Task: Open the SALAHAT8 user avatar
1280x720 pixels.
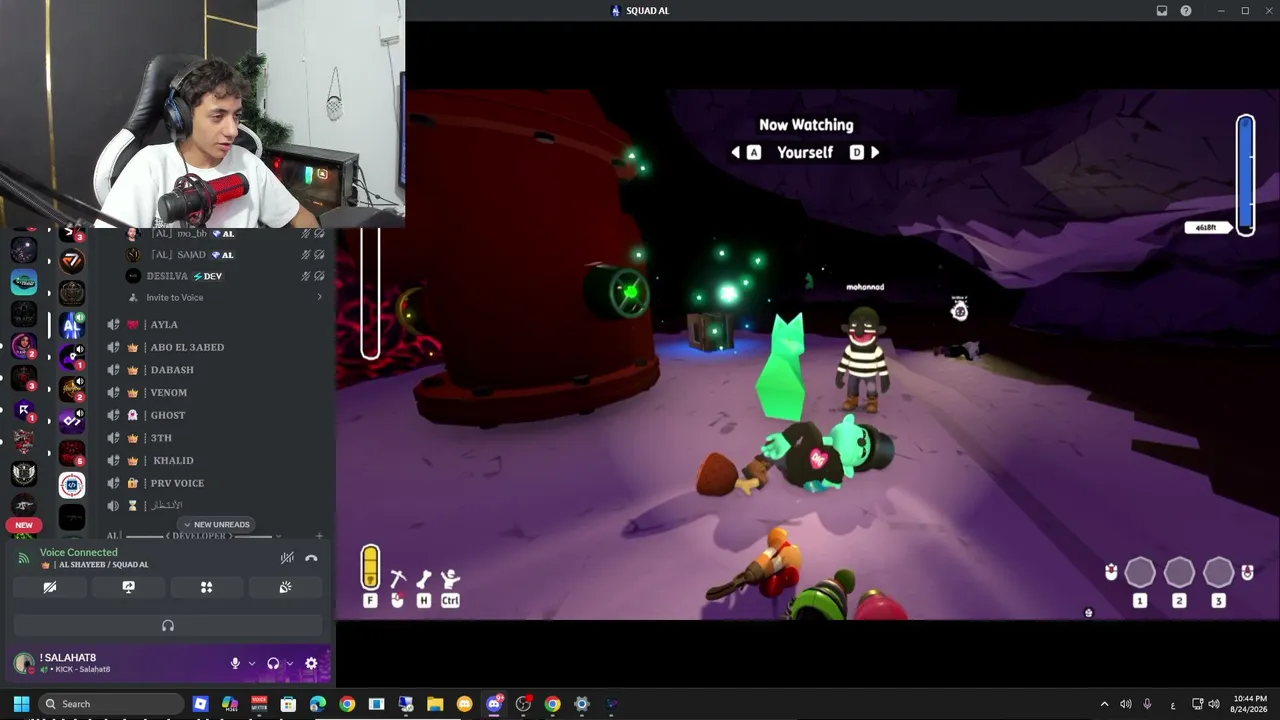Action: 24,663
